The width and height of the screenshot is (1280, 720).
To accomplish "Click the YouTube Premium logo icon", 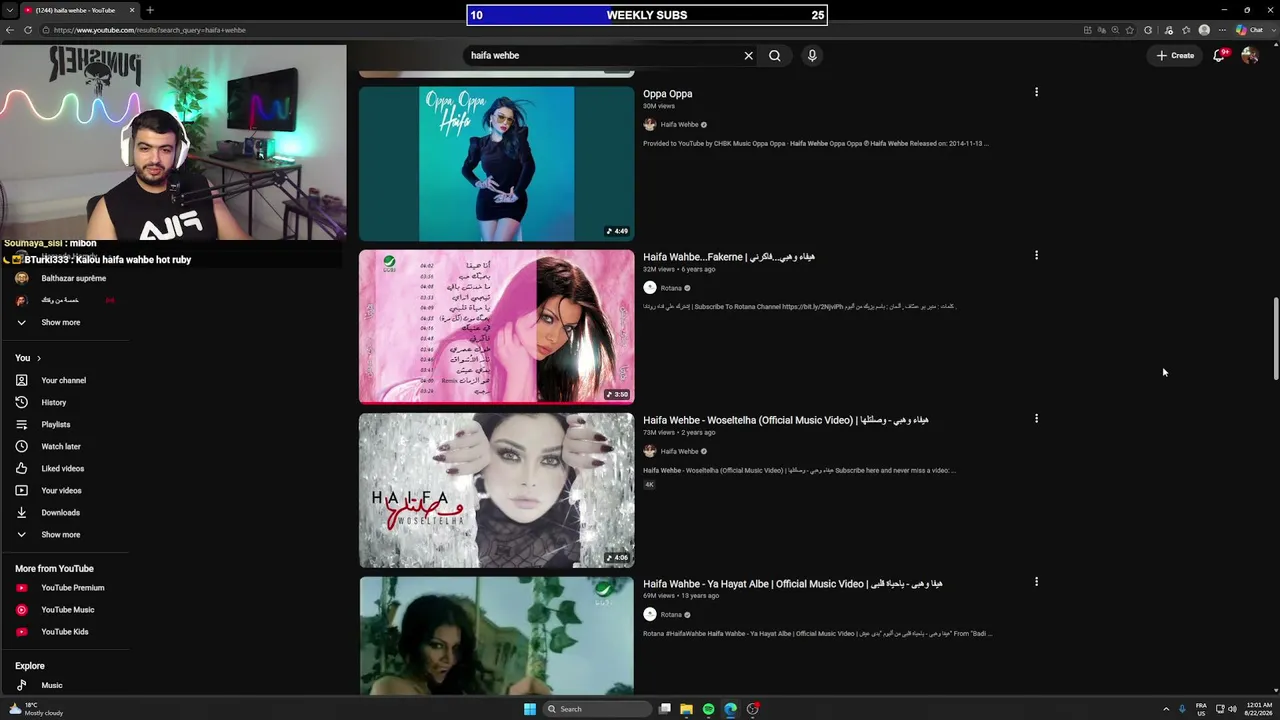I will 21,588.
